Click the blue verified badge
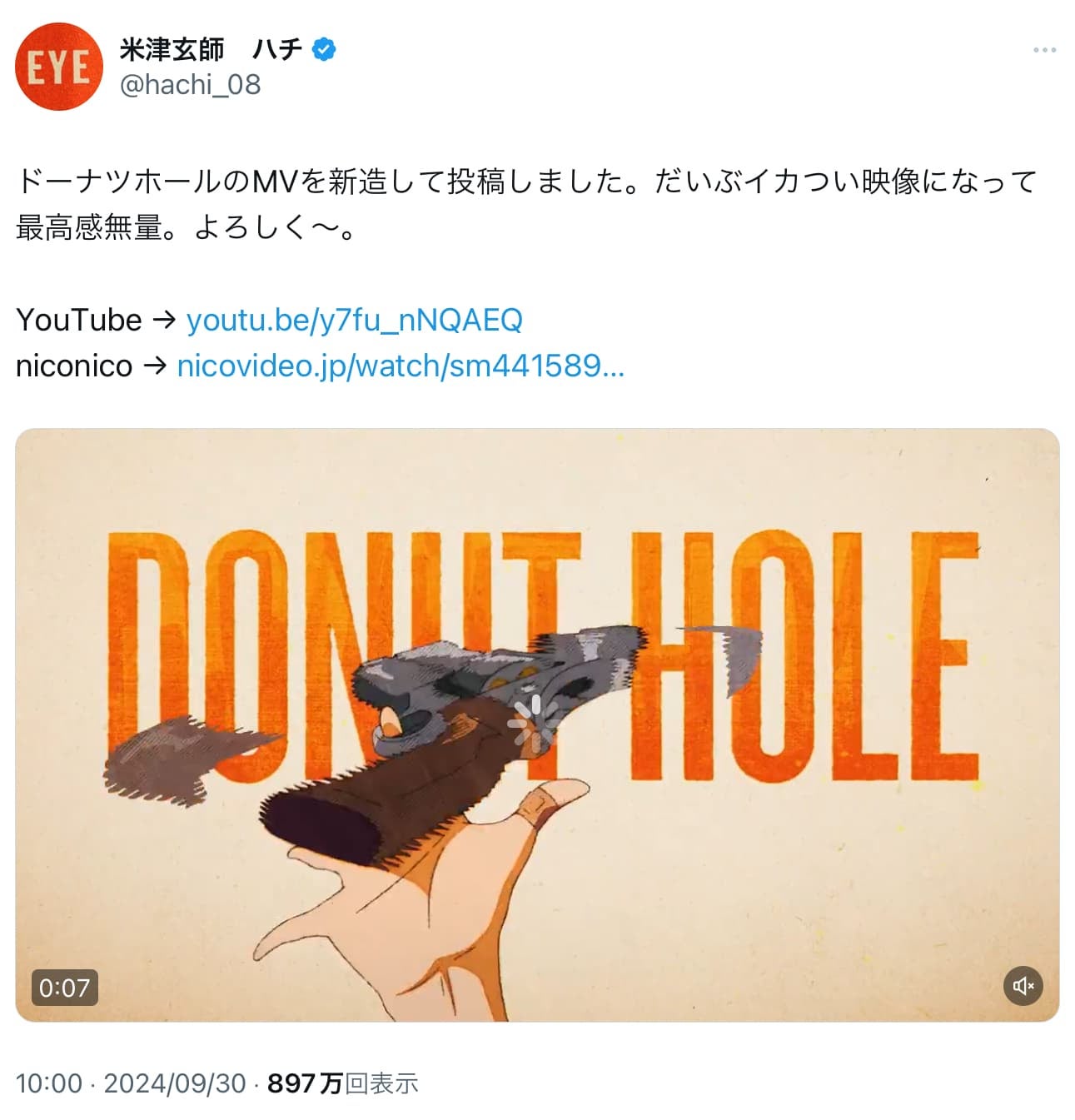The height and width of the screenshot is (1120, 1075). [x=324, y=50]
